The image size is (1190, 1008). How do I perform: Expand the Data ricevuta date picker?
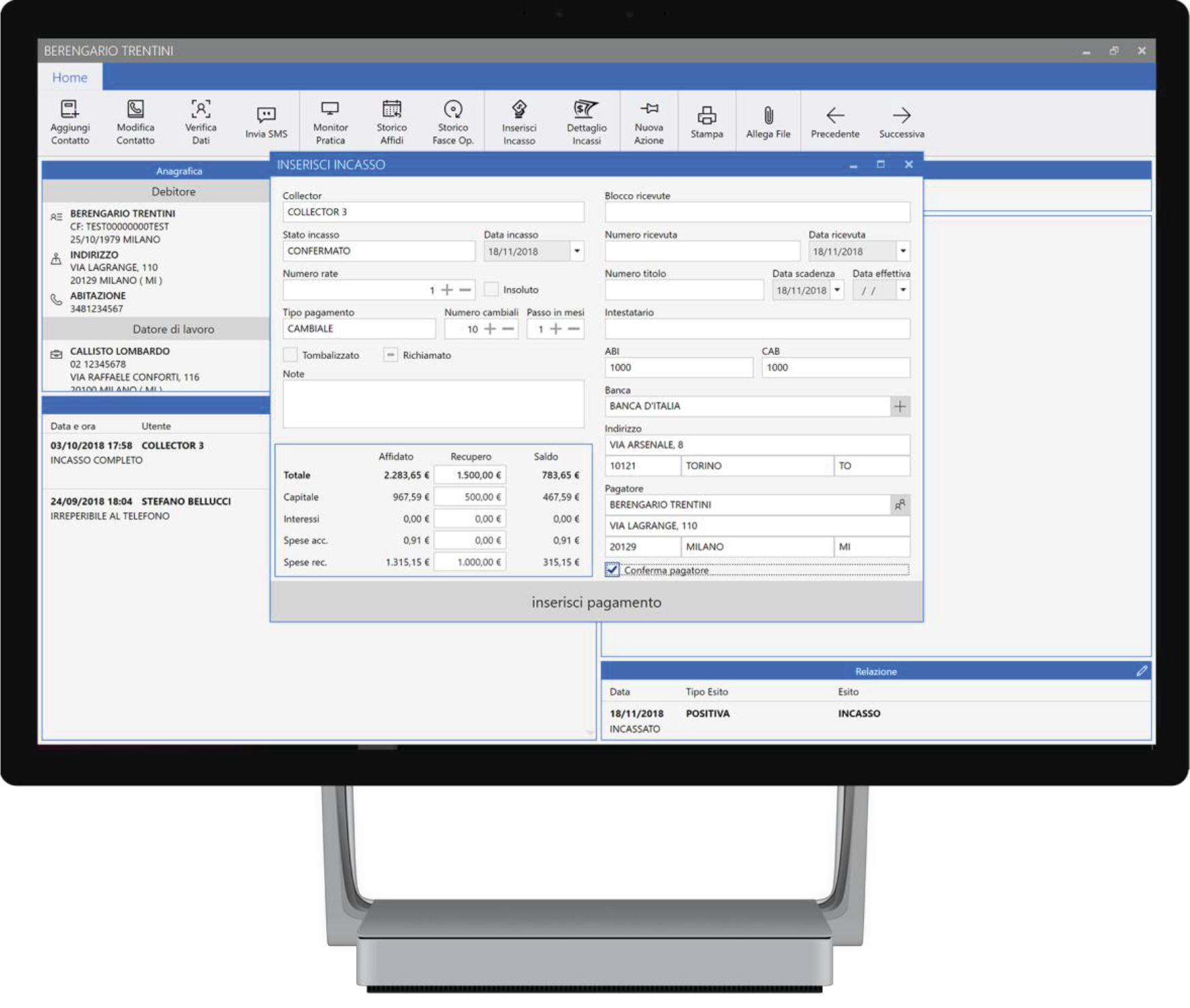tap(902, 251)
